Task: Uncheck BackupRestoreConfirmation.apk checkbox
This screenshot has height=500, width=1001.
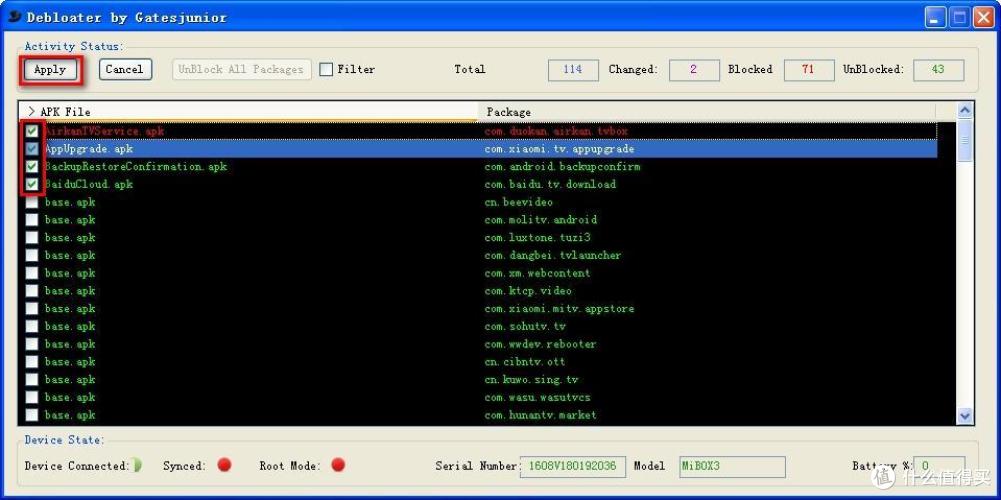Action: pos(32,167)
